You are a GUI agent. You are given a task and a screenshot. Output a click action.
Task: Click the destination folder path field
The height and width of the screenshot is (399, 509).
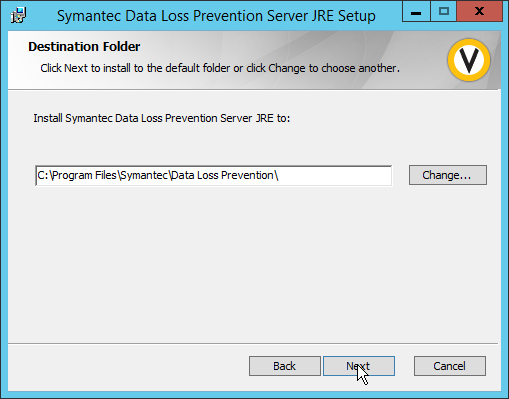pyautogui.click(x=214, y=175)
